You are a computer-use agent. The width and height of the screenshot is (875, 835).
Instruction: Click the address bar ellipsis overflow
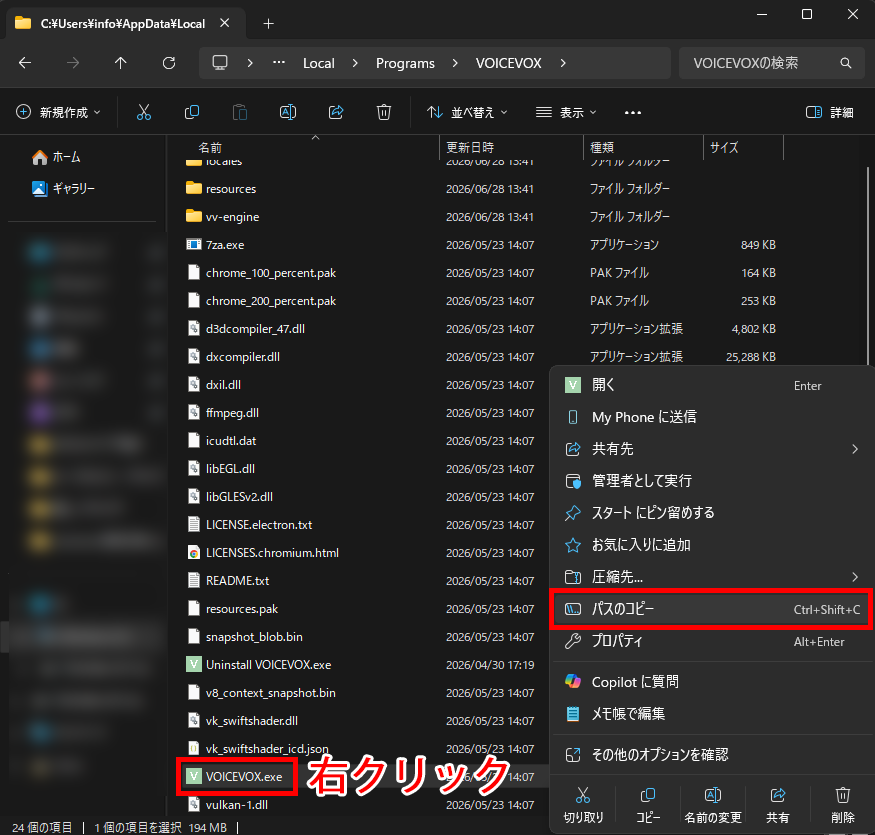click(279, 63)
